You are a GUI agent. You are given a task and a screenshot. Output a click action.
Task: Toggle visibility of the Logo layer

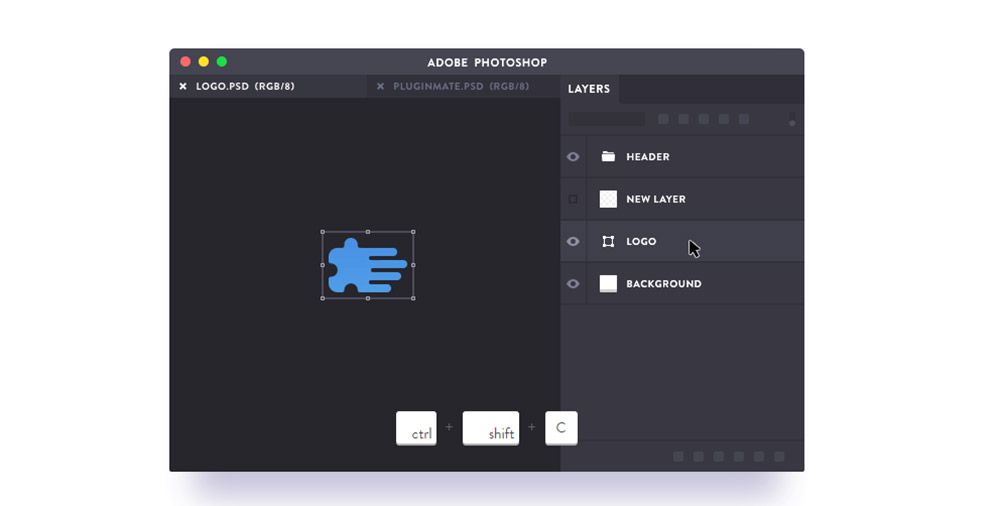coord(573,242)
